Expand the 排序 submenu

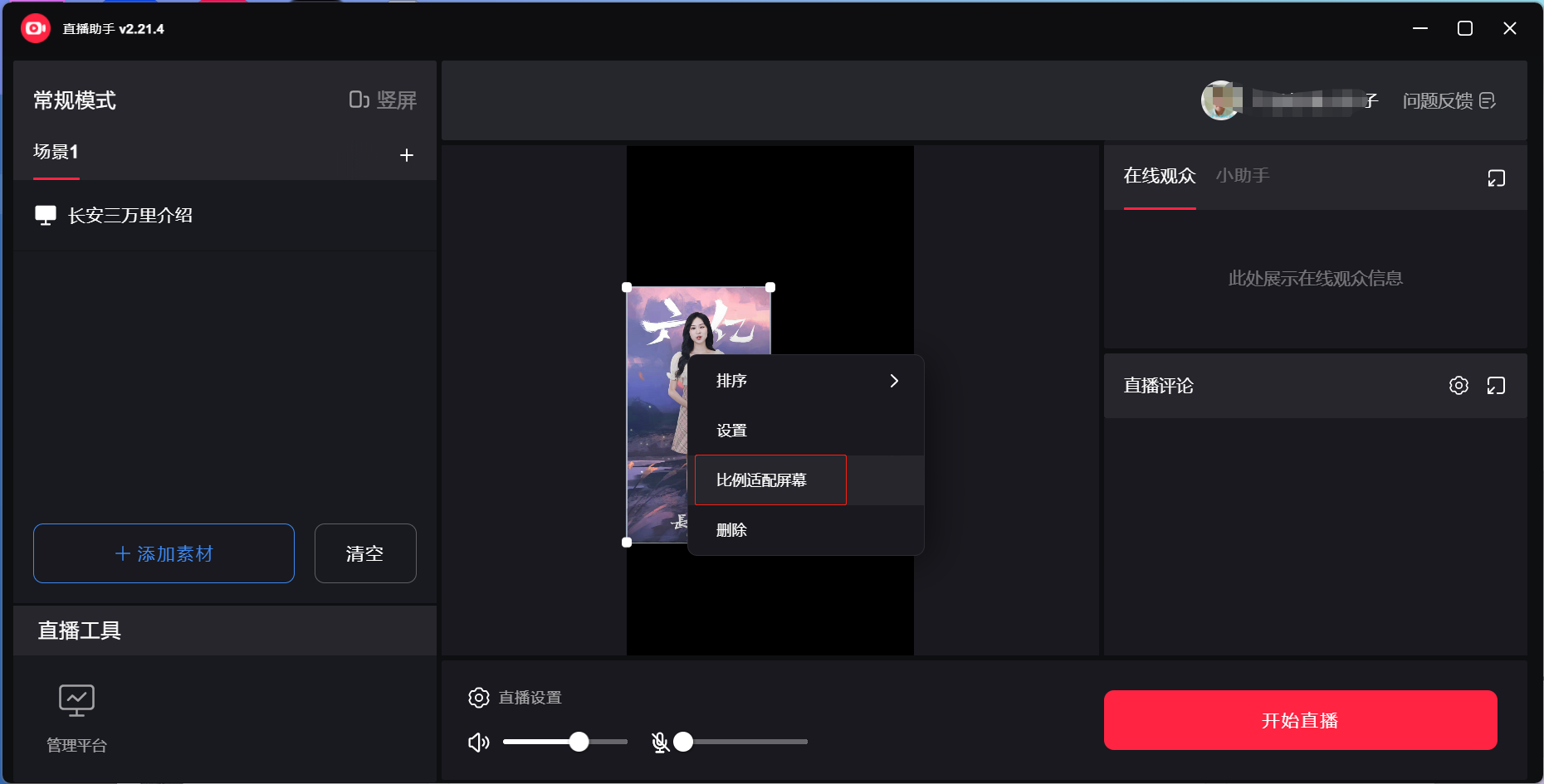point(805,381)
